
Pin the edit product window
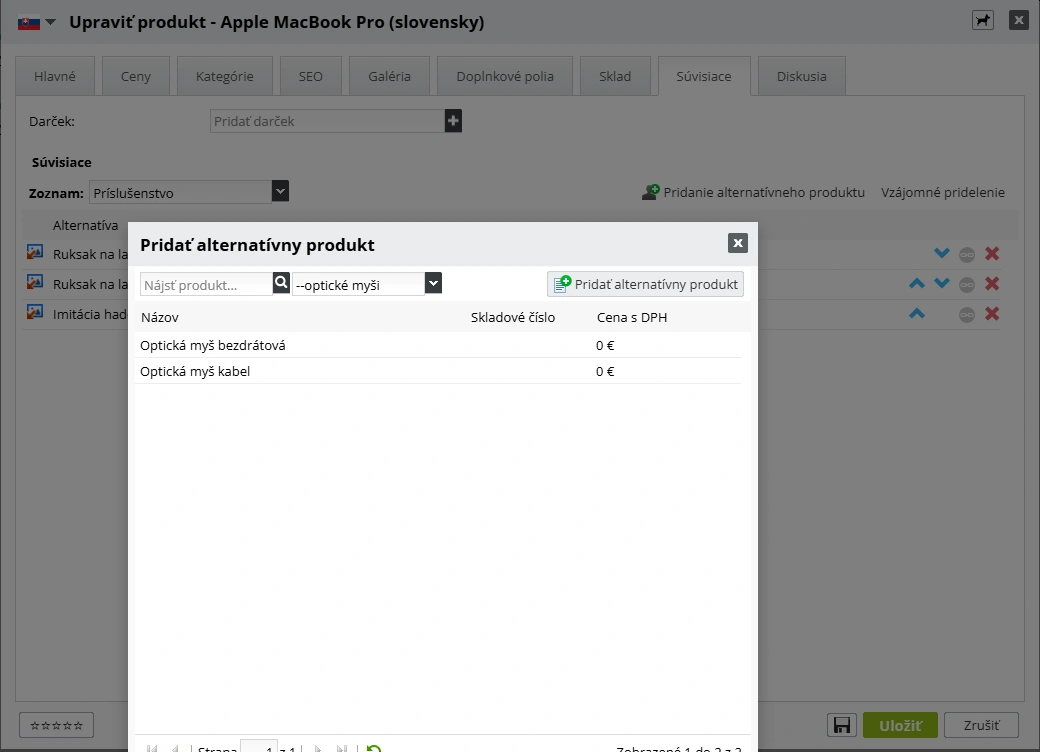click(x=982, y=21)
